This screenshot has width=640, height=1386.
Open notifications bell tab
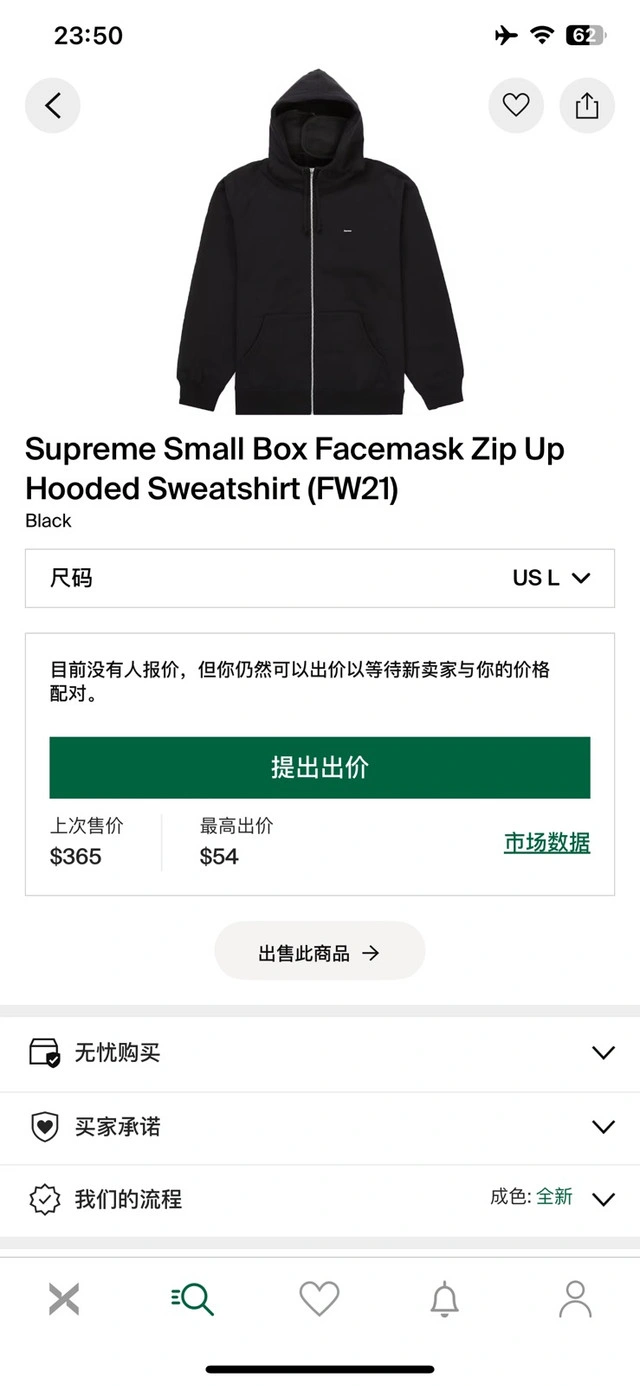coord(445,1299)
